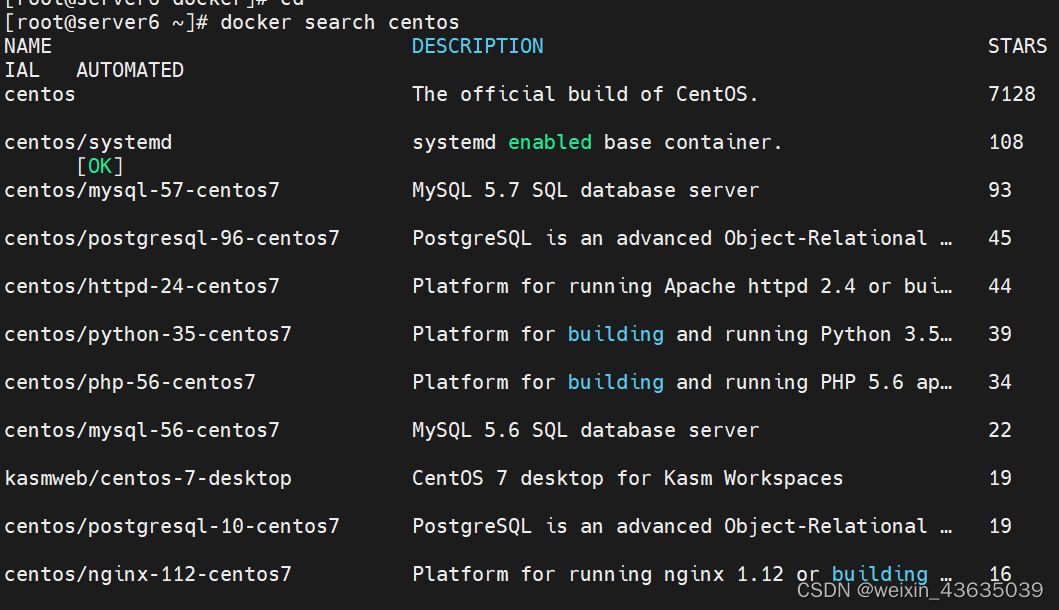This screenshot has height=610, width=1059.
Task: Click the 39 stars value
Action: [x=1000, y=334]
